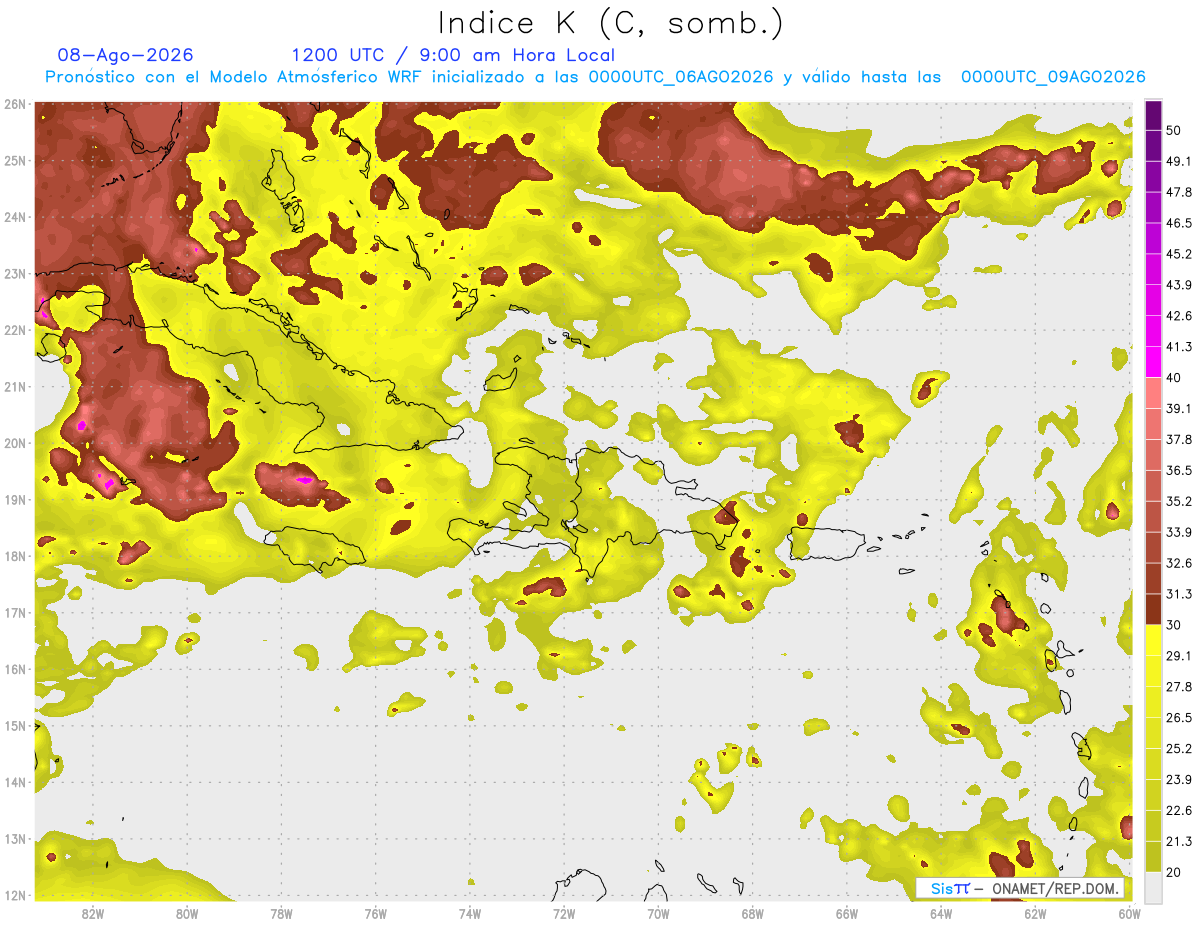Pick the dark purple swatch above the 50 label
Viewport: 1200px width, 927px height.
pyautogui.click(x=1153, y=114)
